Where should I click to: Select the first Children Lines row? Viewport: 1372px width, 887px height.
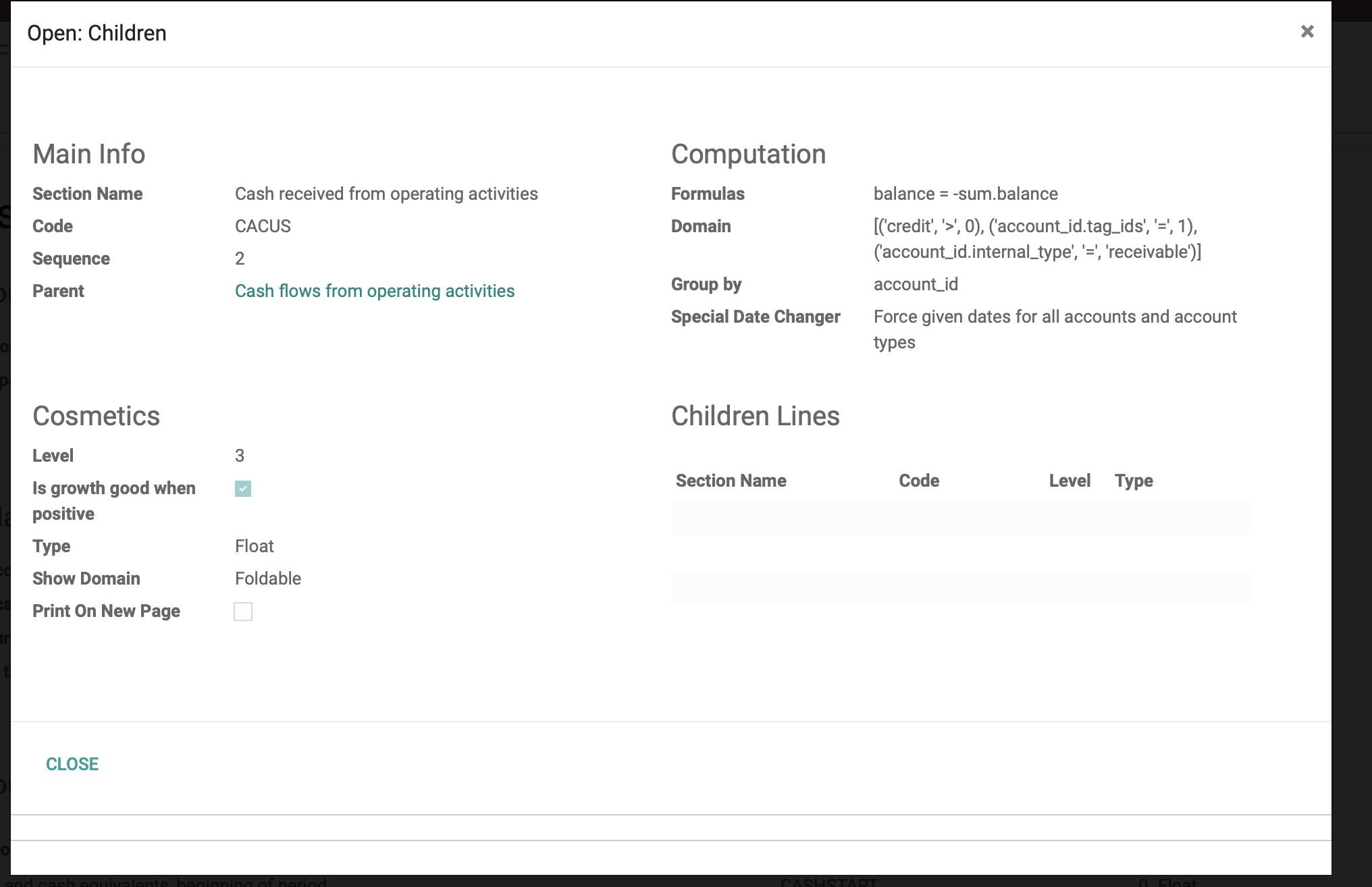(x=959, y=518)
